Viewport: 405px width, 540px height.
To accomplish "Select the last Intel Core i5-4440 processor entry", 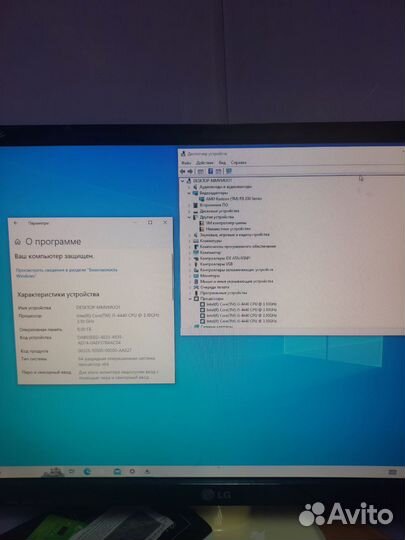I will click(x=241, y=321).
